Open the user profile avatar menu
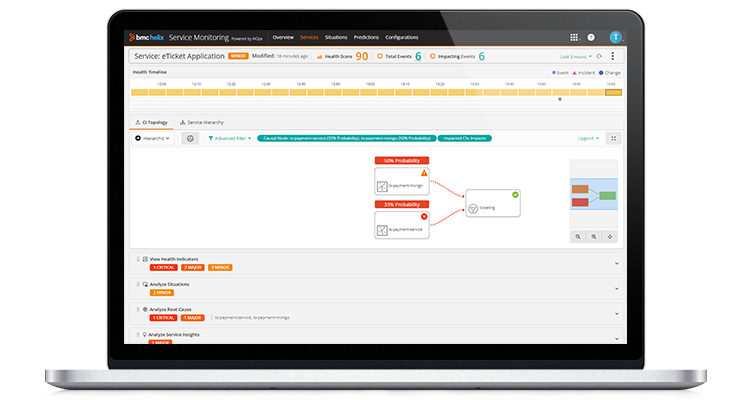The width and height of the screenshot is (750, 400). 615,37
